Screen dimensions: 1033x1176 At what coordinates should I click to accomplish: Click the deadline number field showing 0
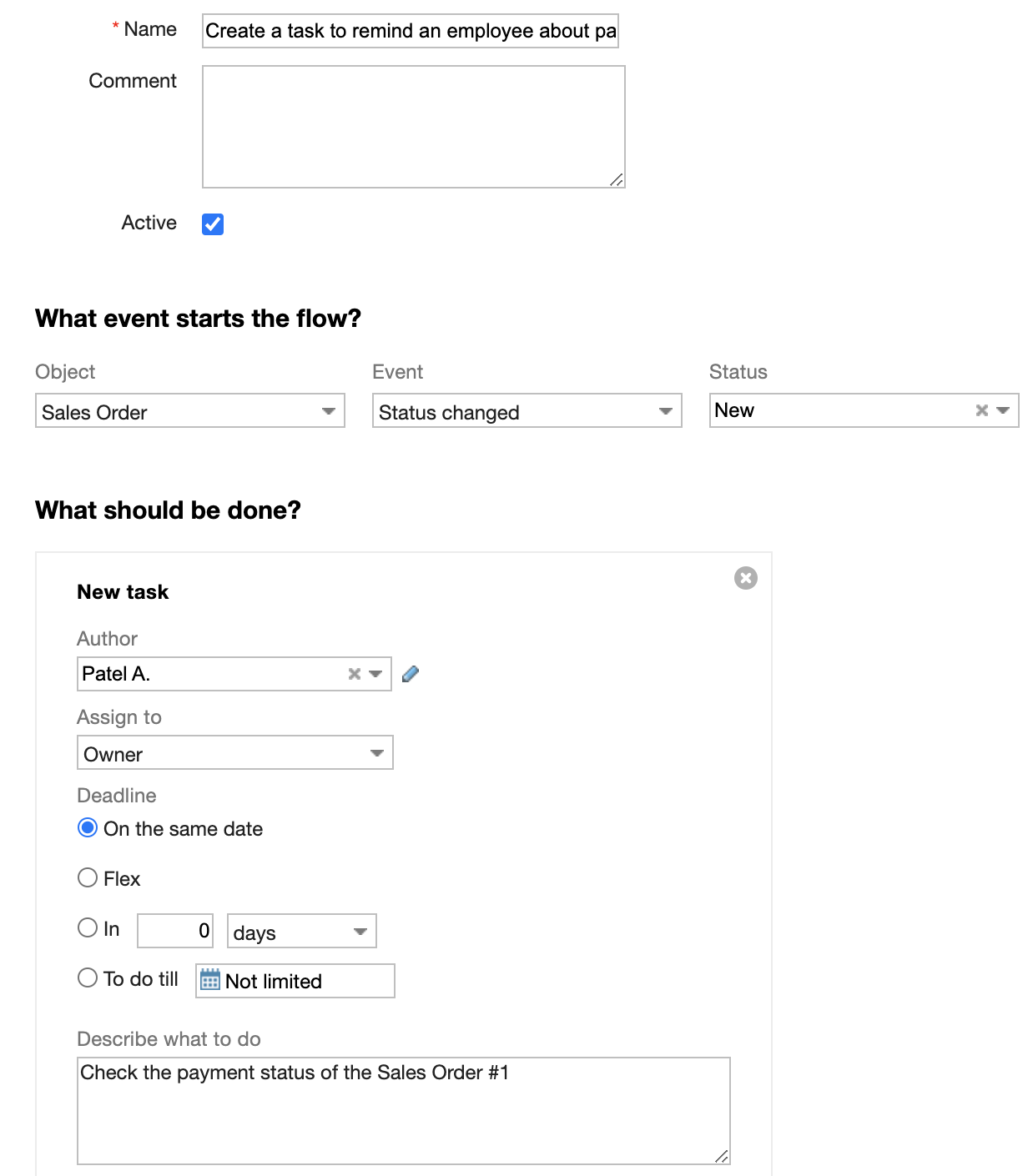pos(175,931)
